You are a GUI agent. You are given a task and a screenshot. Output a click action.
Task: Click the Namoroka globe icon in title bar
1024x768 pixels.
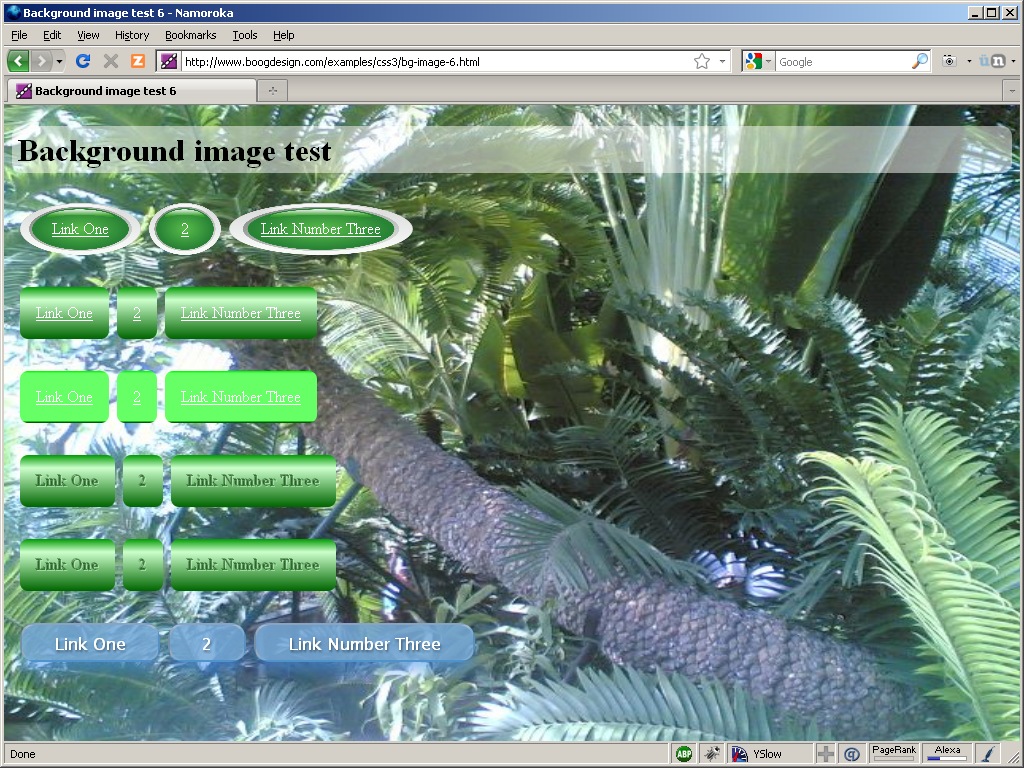point(13,12)
